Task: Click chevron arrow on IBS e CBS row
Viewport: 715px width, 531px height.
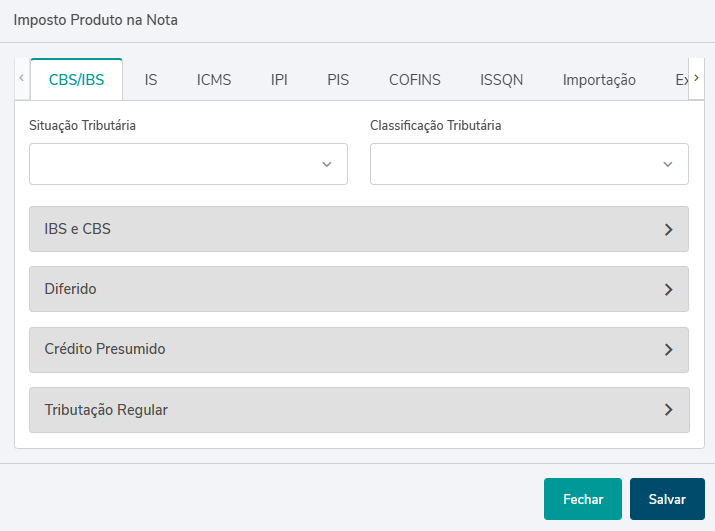Action: [x=668, y=229]
